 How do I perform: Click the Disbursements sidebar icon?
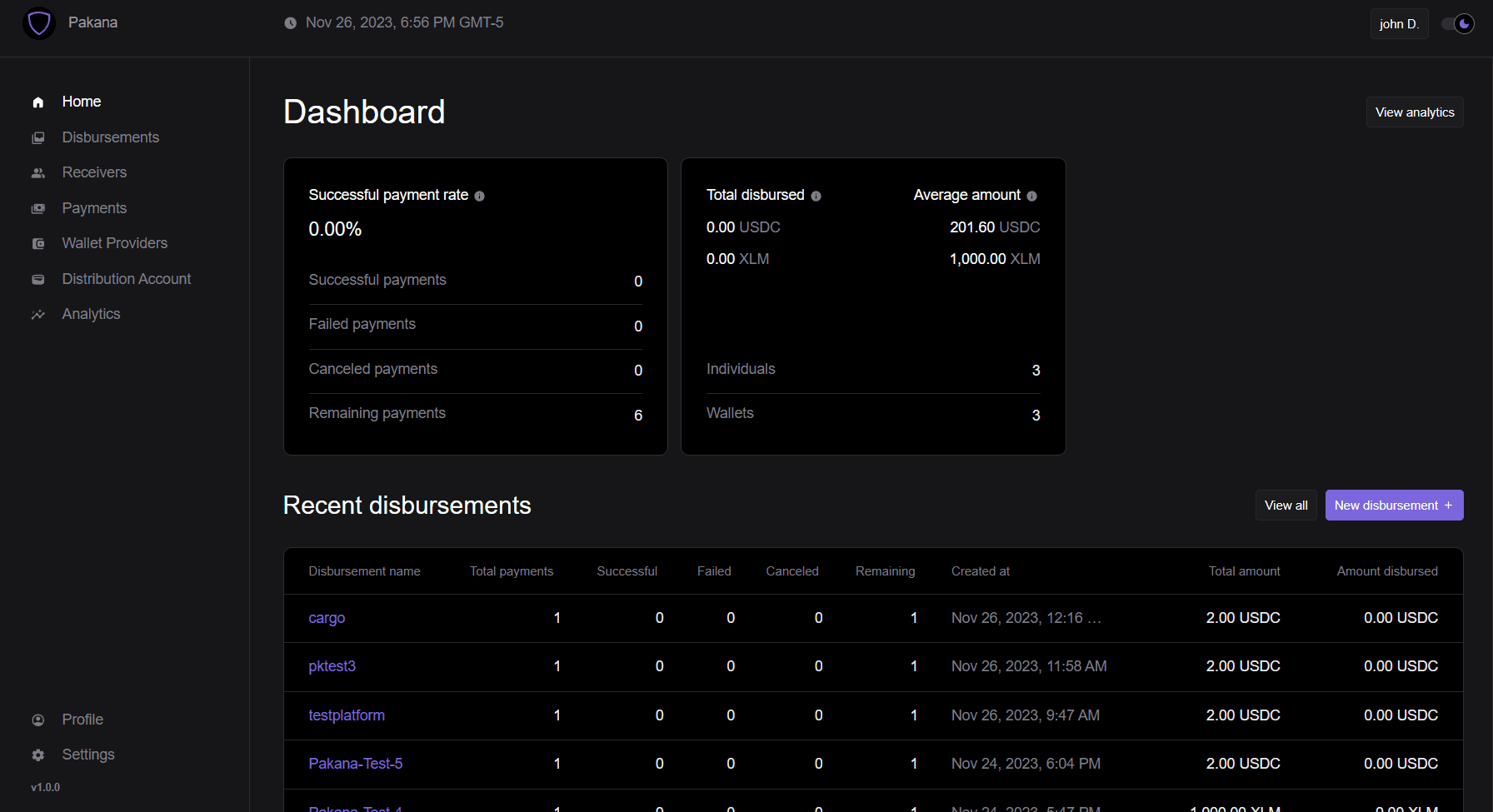tap(38, 138)
